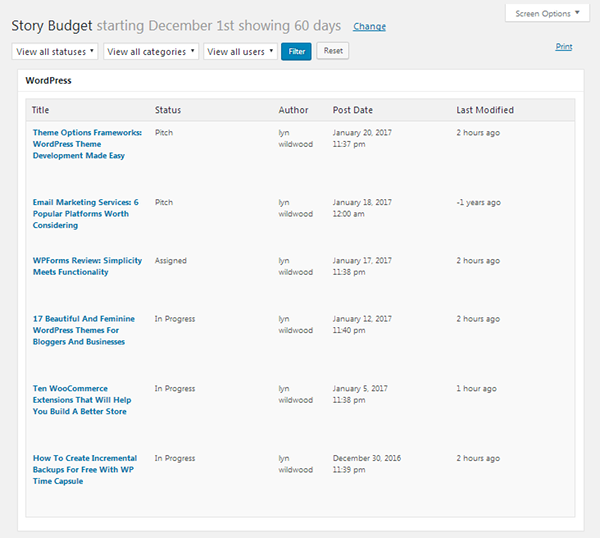This screenshot has width=600, height=538.
Task: Click the January 12, 2017 post date
Action: coord(362,324)
